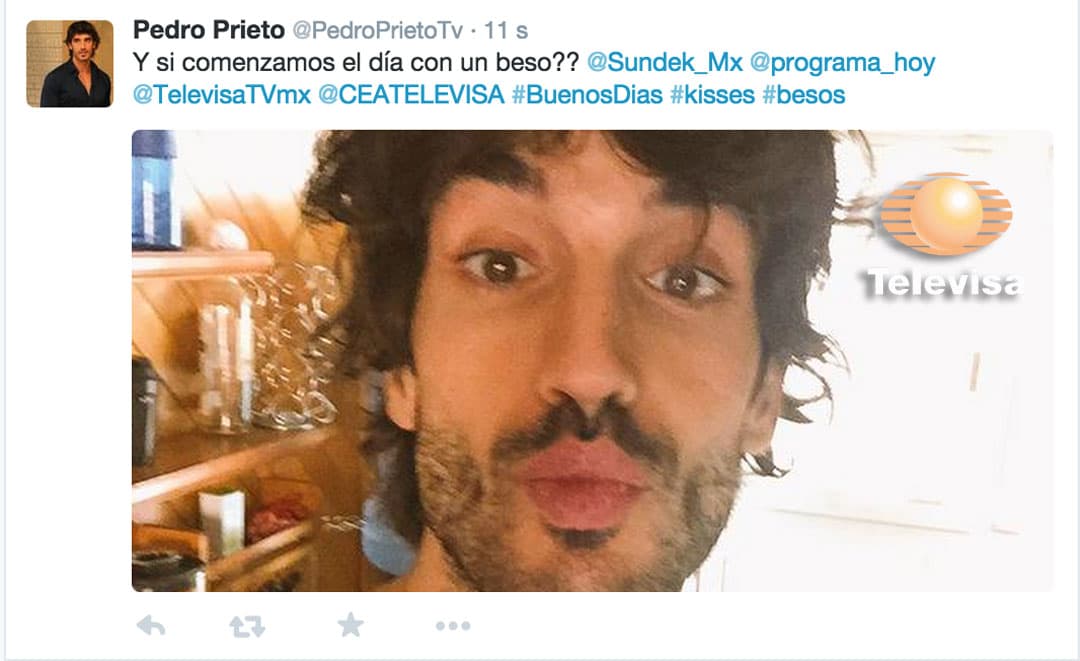
Task: Click the Televisa logo watermark in the photo
Action: click(945, 235)
